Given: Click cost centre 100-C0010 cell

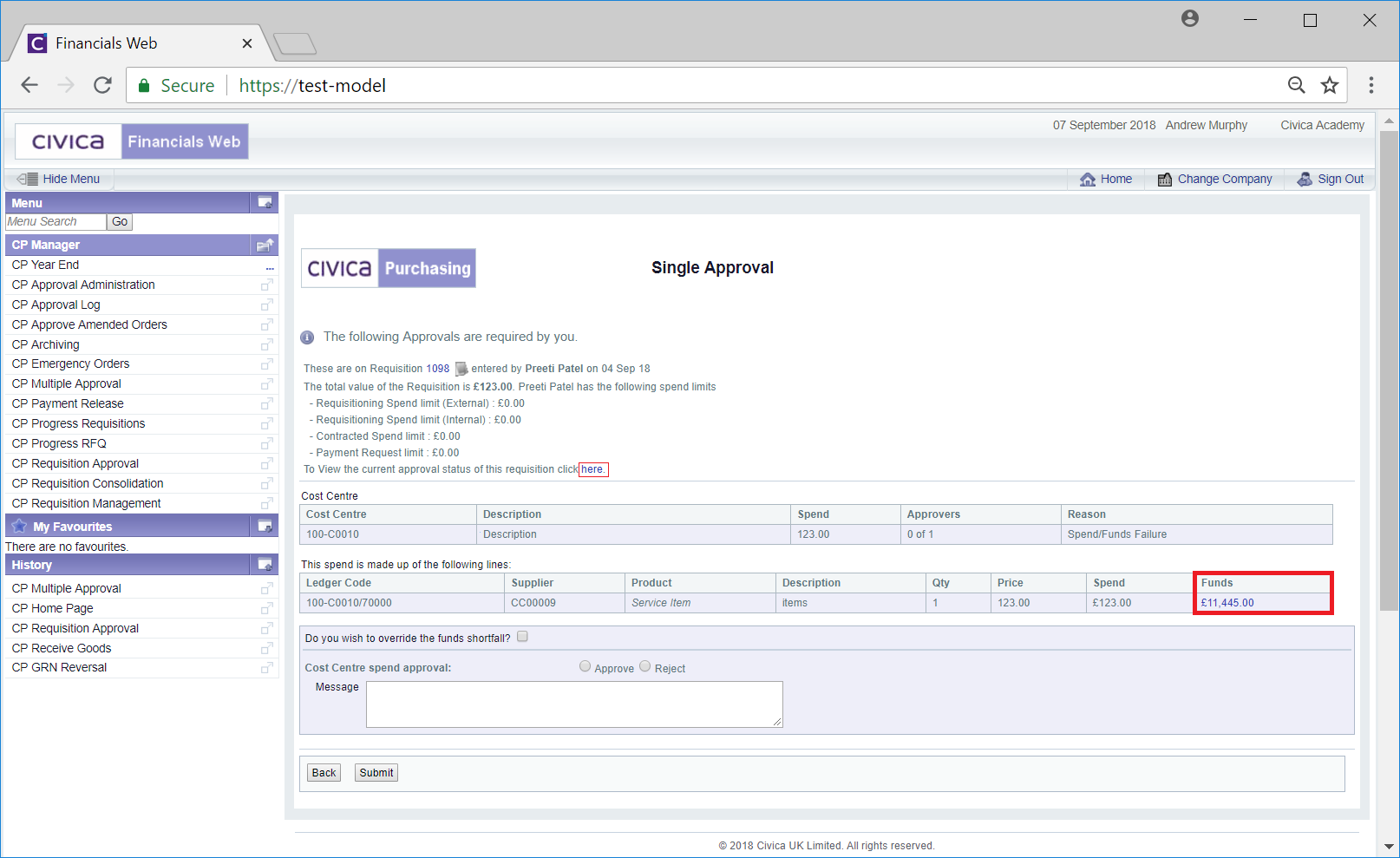Looking at the screenshot, I should (389, 534).
